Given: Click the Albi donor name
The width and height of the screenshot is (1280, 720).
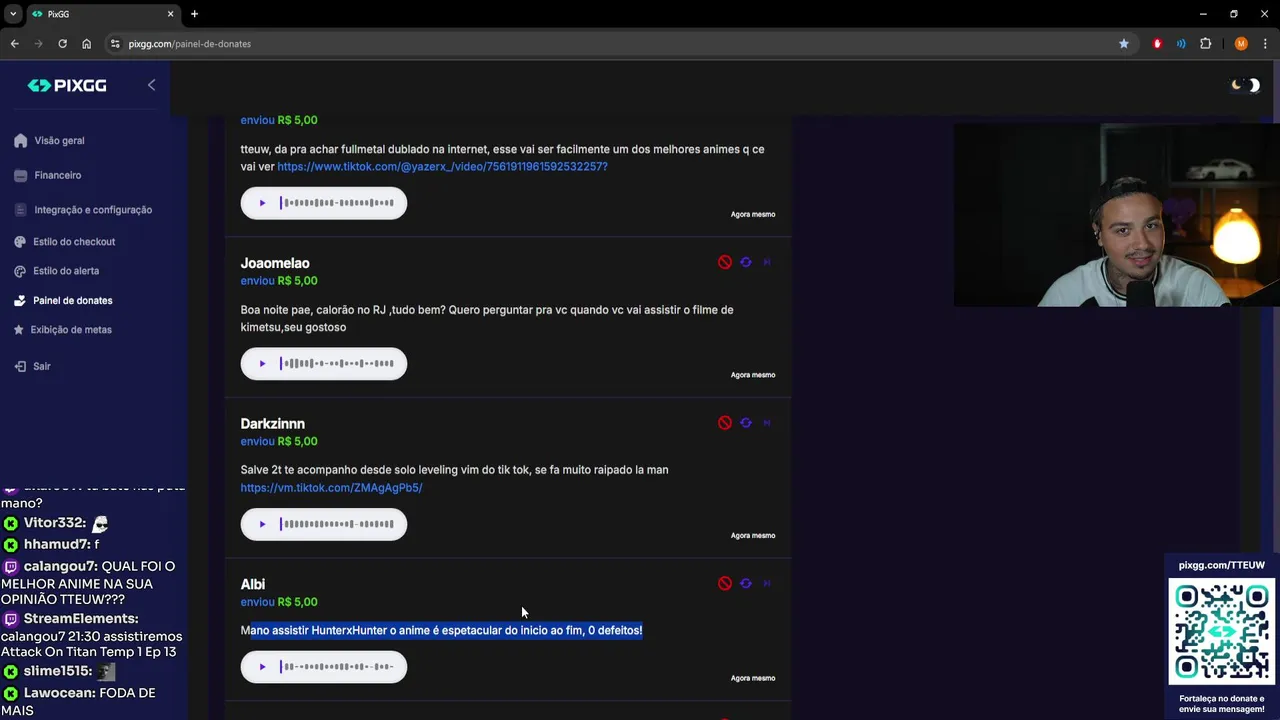Looking at the screenshot, I should (252, 584).
